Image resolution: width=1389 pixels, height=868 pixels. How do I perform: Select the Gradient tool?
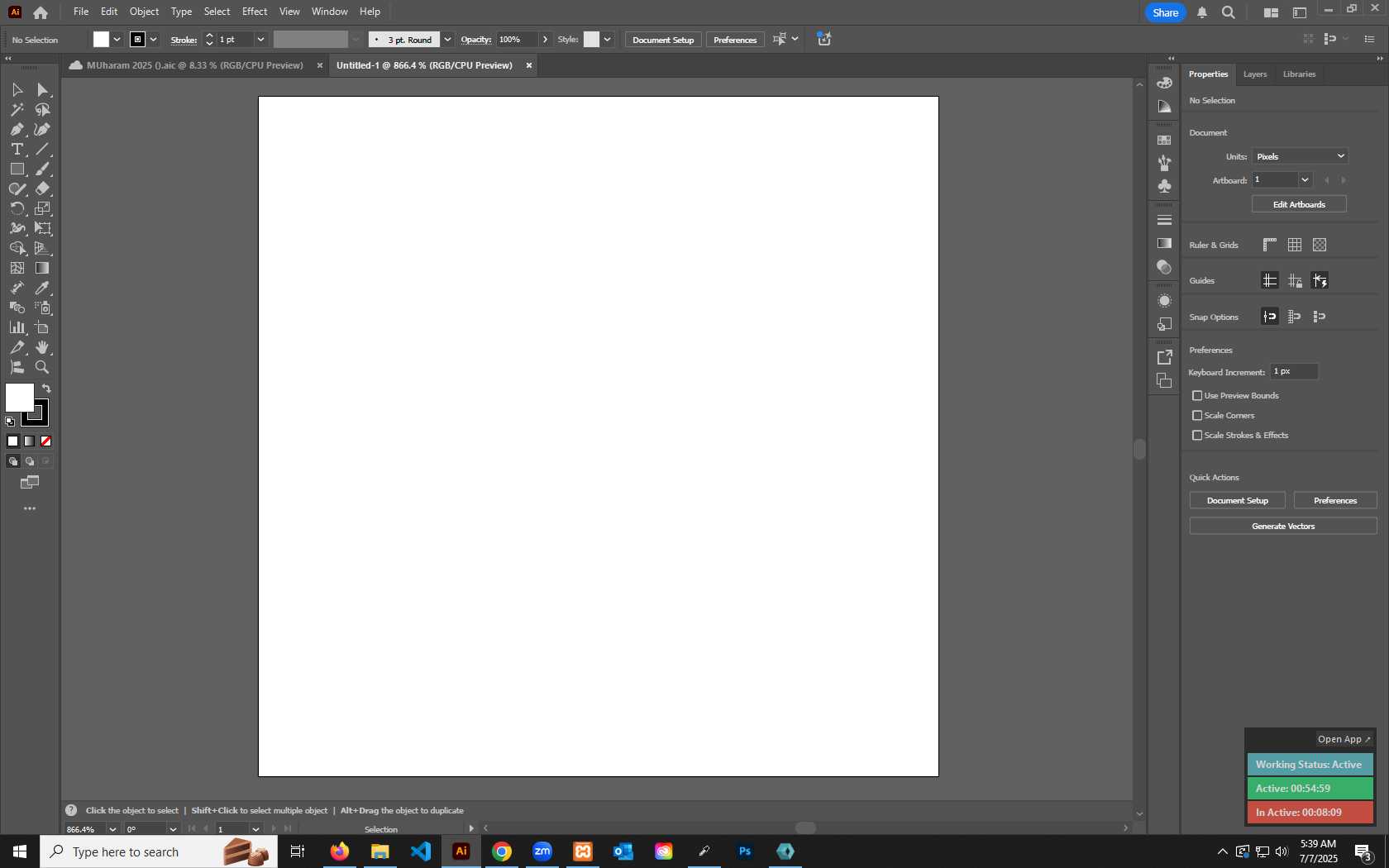[x=43, y=268]
